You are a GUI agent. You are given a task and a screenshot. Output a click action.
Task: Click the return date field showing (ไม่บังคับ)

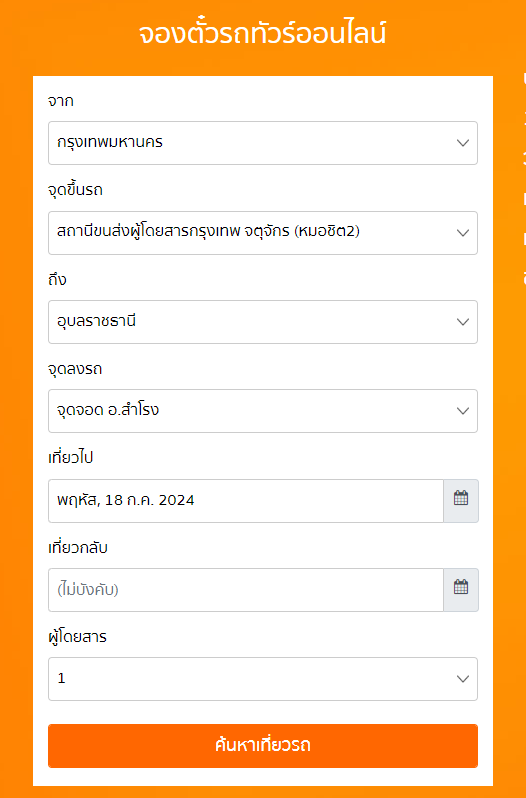pos(246,590)
